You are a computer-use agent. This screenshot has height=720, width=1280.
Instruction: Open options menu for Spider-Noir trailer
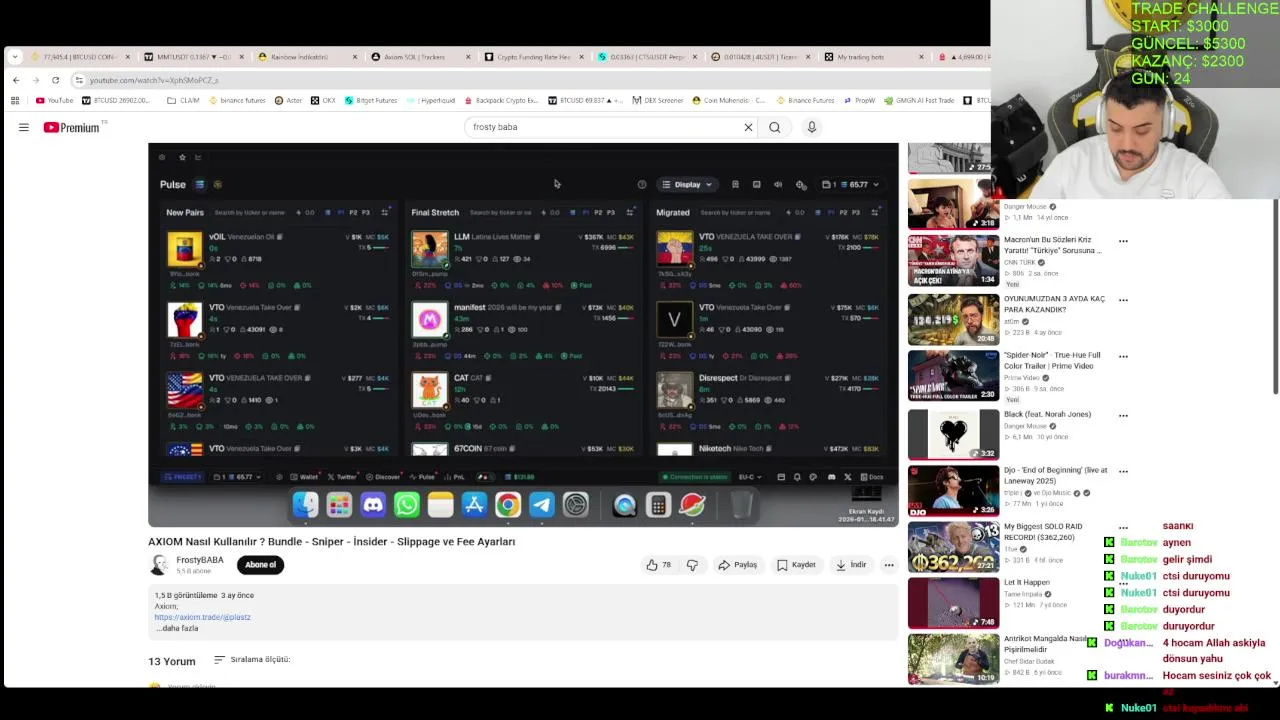pyautogui.click(x=1123, y=356)
